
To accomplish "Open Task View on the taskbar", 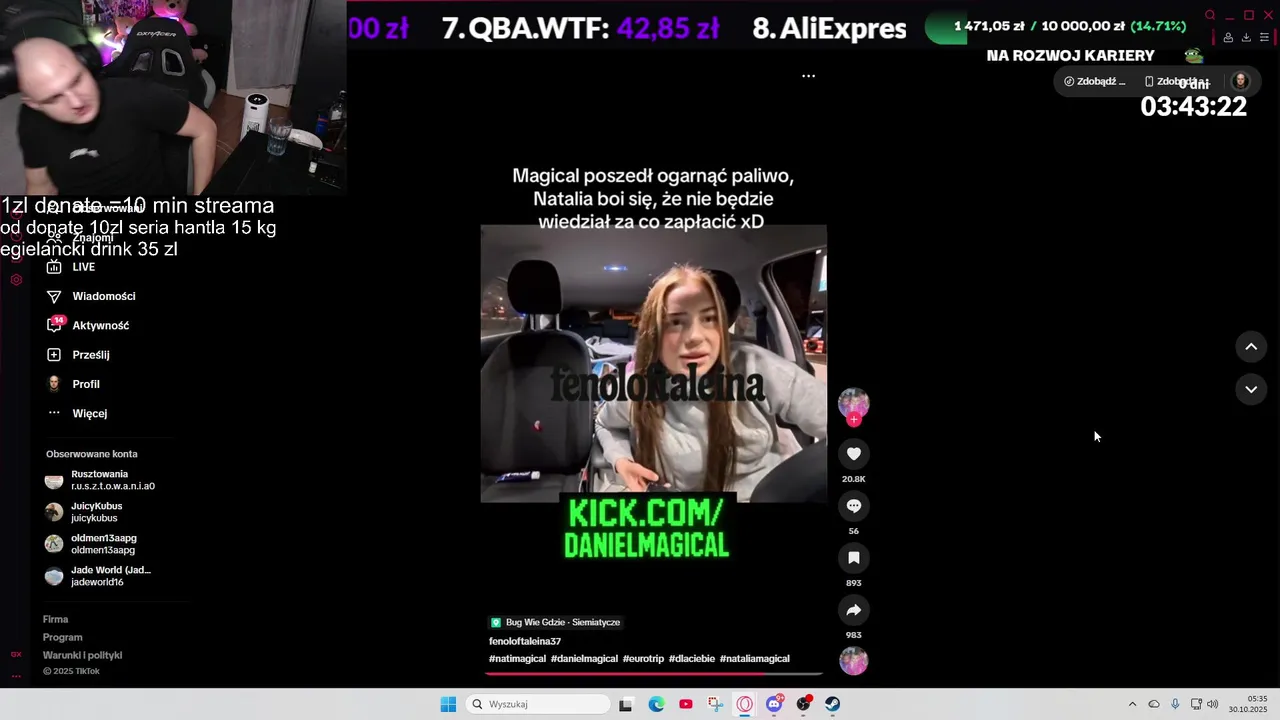I will pyautogui.click(x=626, y=704).
